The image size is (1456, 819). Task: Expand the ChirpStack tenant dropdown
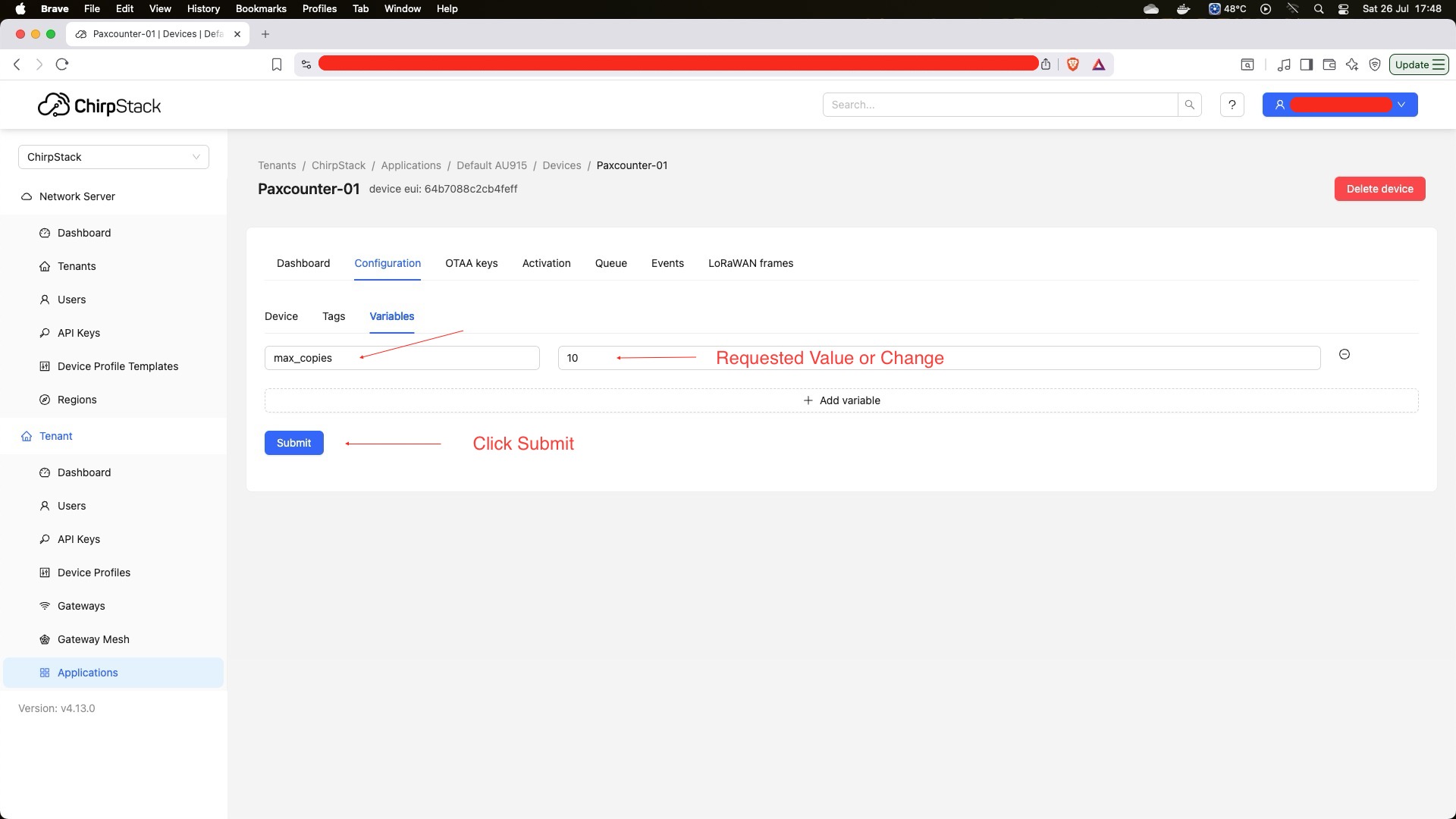114,157
